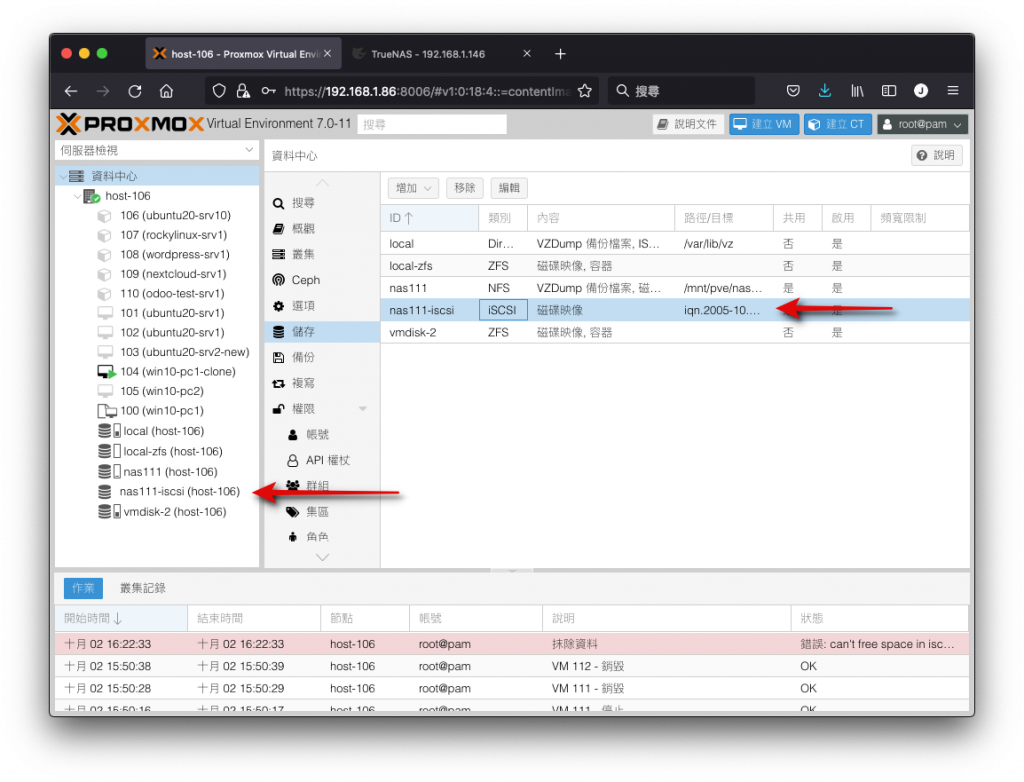Click the browser back arrow
Viewport: 1024px width, 782px height.
[71, 91]
